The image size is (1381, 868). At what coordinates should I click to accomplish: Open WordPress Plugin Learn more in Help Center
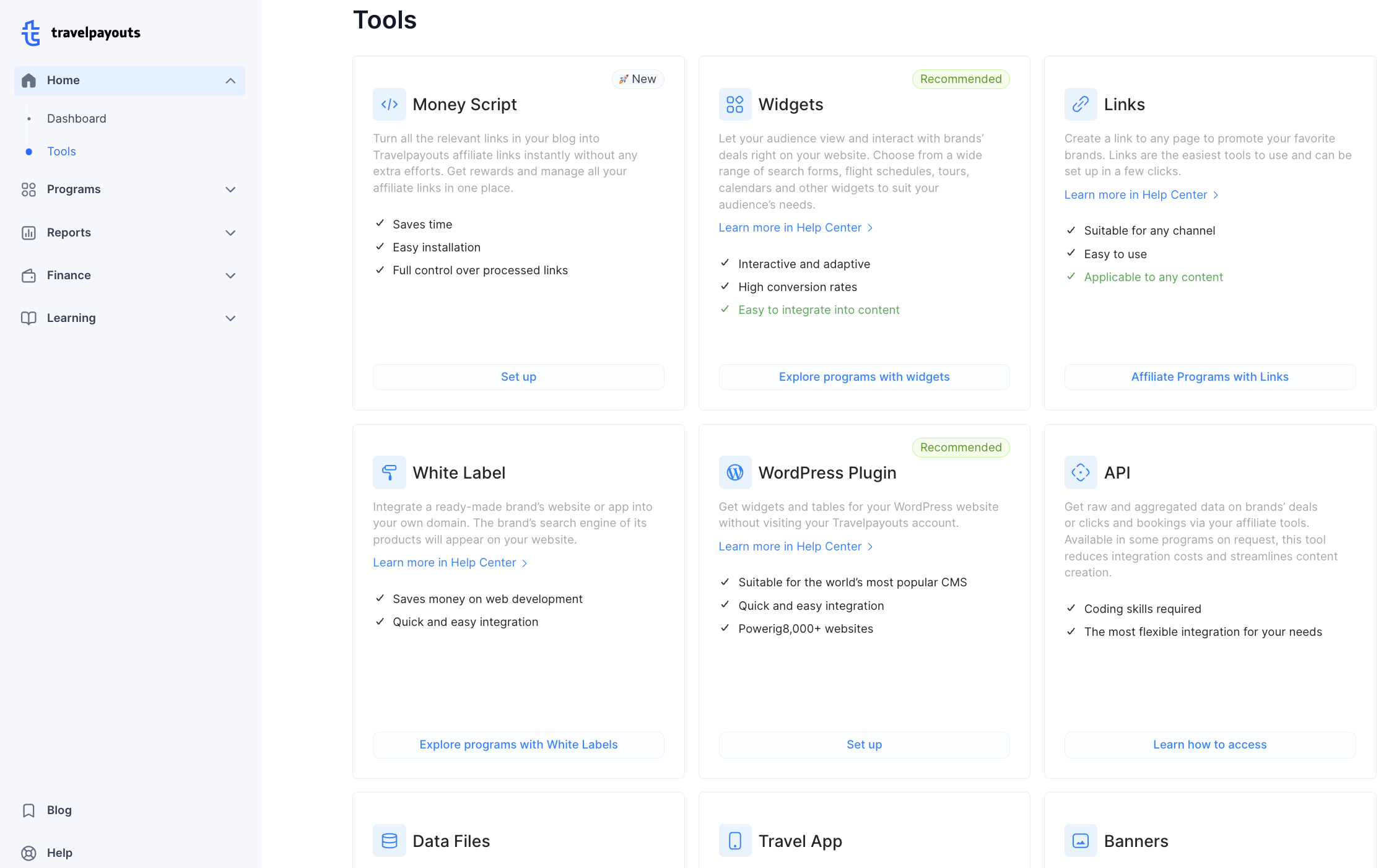796,547
